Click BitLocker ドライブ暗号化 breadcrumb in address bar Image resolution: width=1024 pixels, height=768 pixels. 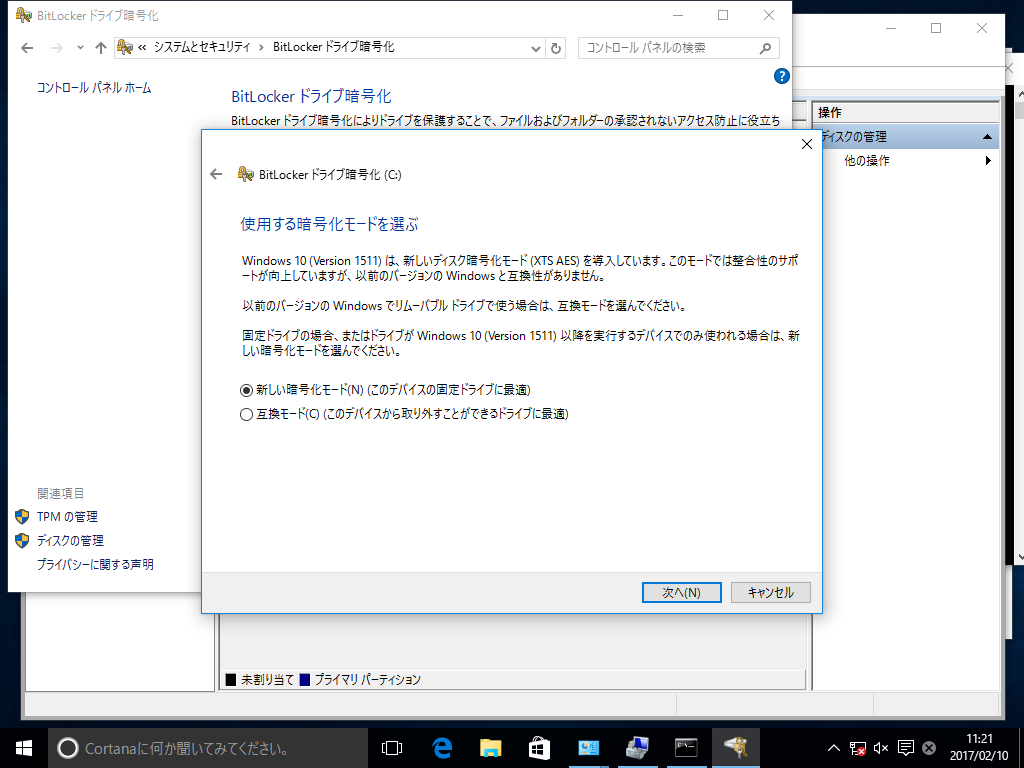(334, 47)
